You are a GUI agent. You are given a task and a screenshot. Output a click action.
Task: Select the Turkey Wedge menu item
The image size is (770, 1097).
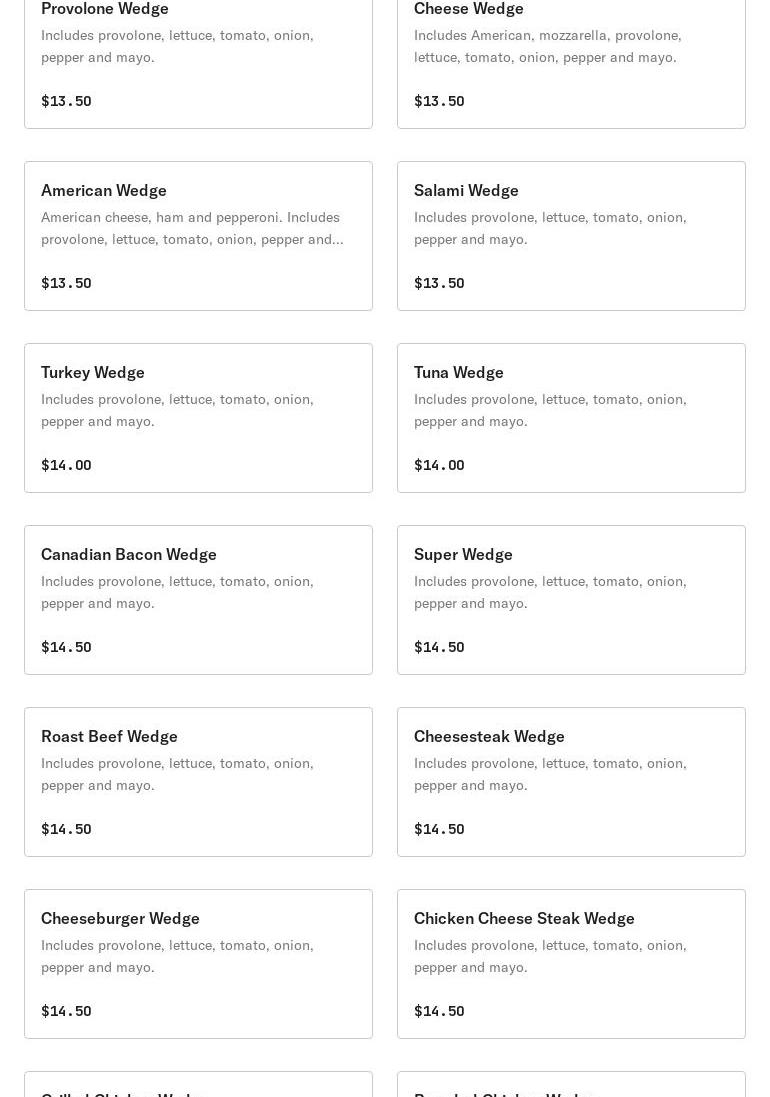[198, 418]
